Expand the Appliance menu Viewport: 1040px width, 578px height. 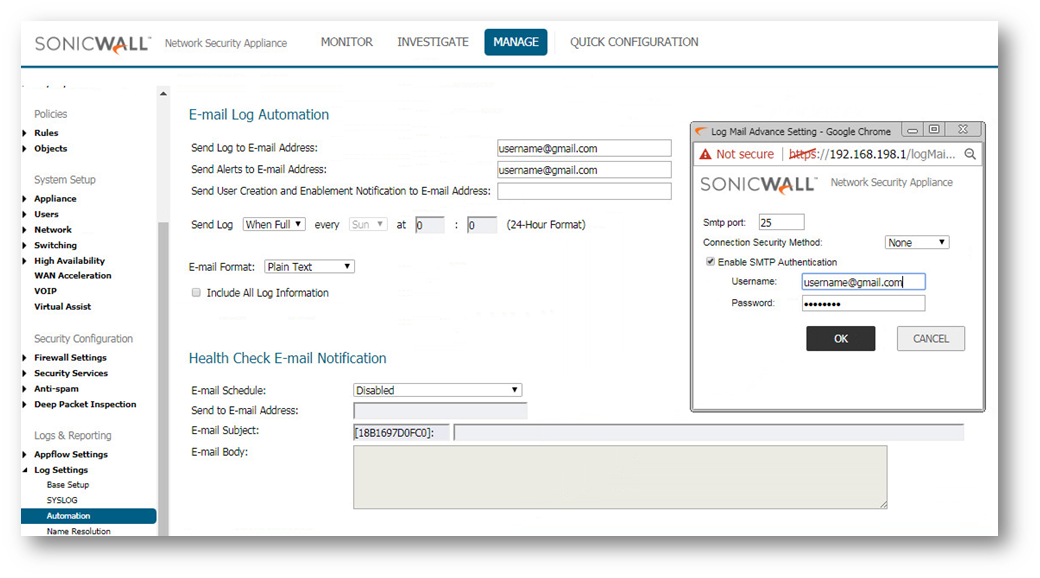pyautogui.click(x=55, y=198)
